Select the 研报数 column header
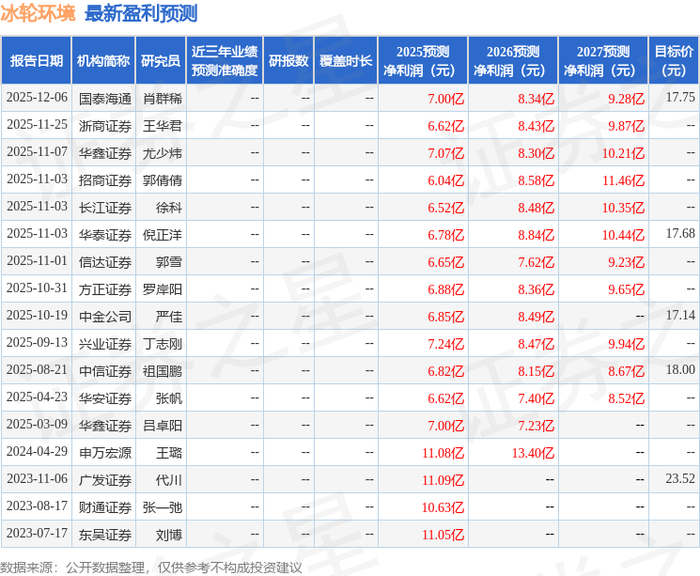The image size is (700, 576). pyautogui.click(x=288, y=61)
